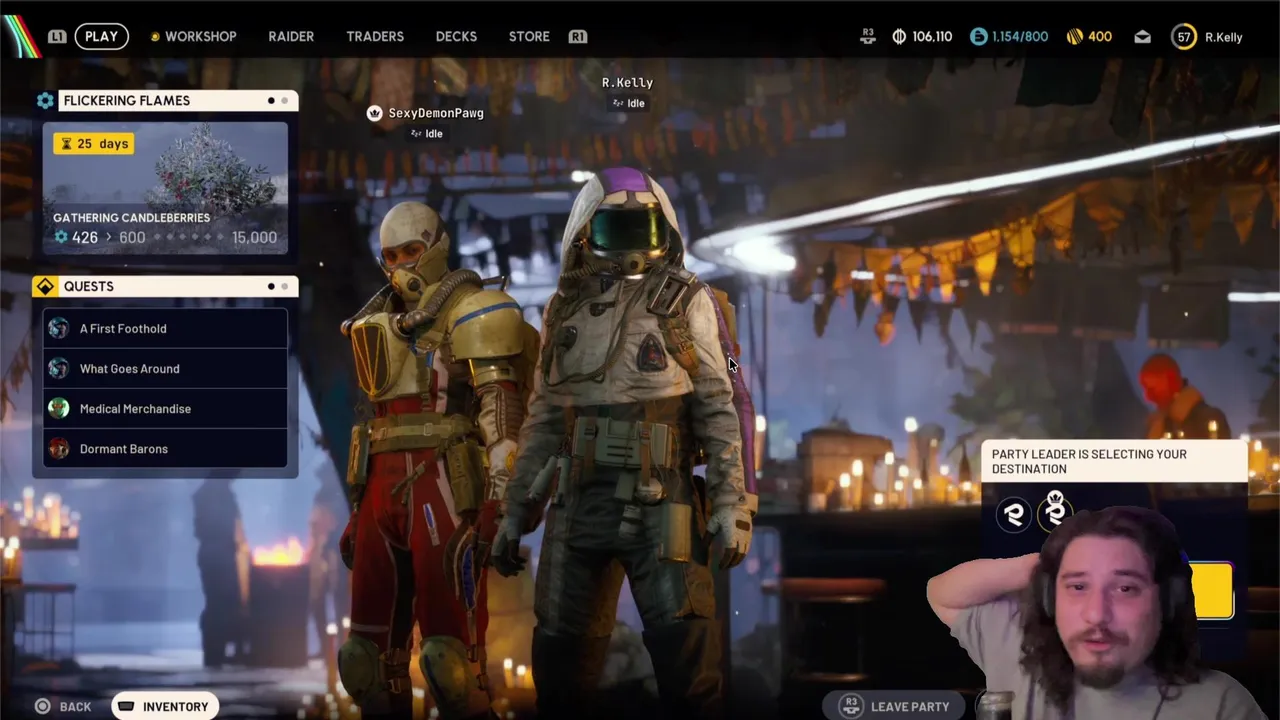Screen dimensions: 1280x720
Task: Click the 1,154/800 currency value
Action: coord(1020,36)
